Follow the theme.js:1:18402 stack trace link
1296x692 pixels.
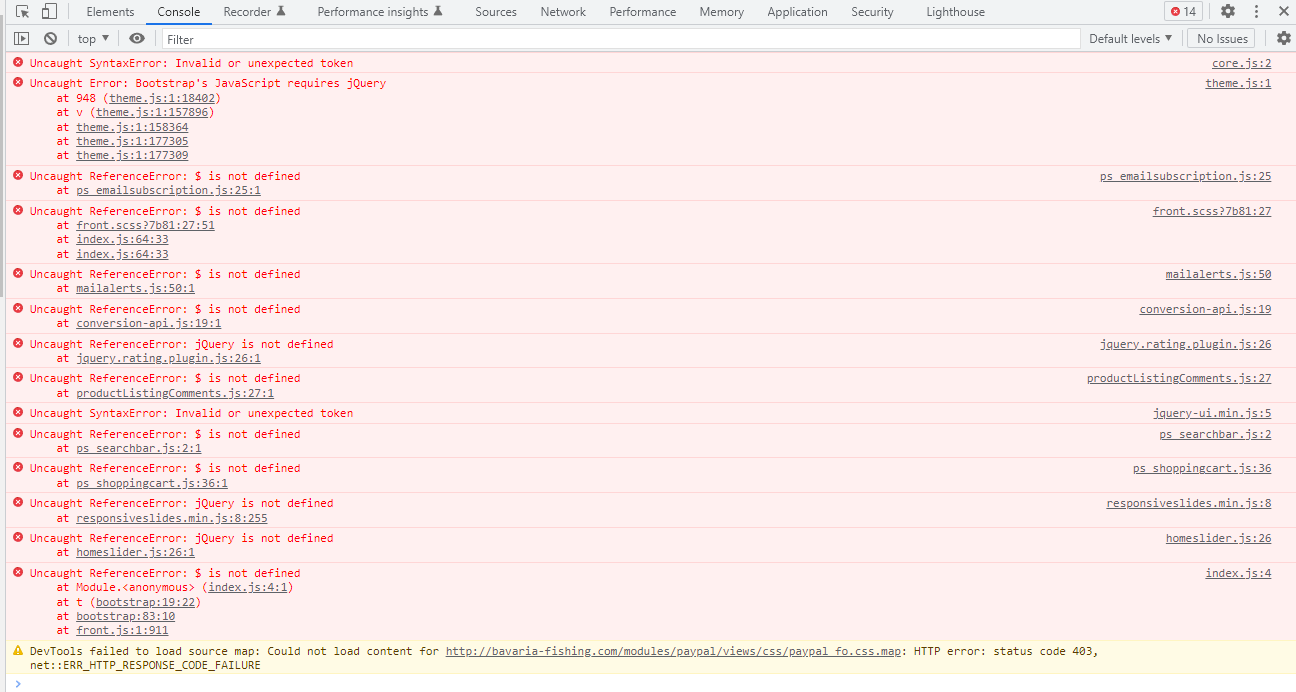162,98
